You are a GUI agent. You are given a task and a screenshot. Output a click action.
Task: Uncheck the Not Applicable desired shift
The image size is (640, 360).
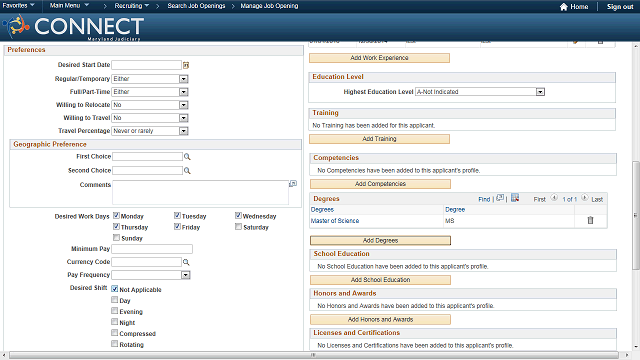click(x=115, y=289)
